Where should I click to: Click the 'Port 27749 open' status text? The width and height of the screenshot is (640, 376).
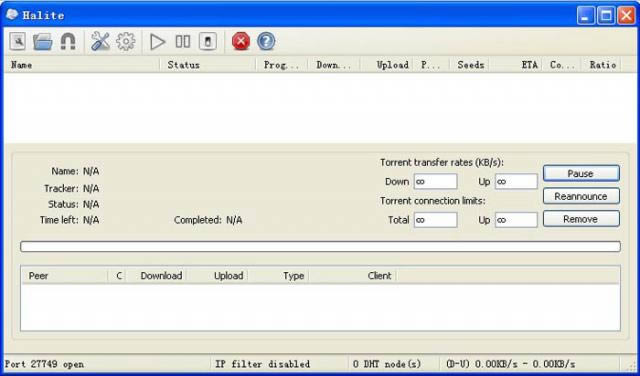[44, 364]
